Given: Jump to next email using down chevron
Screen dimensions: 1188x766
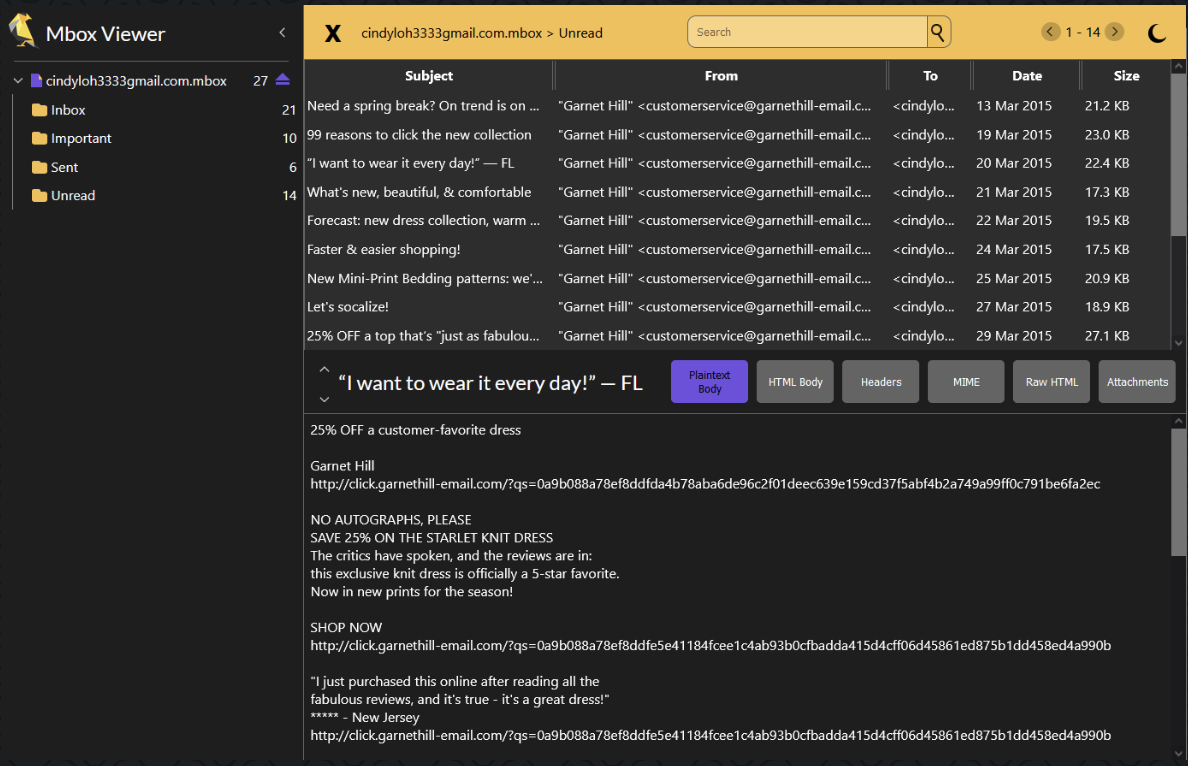Looking at the screenshot, I should 324,399.
